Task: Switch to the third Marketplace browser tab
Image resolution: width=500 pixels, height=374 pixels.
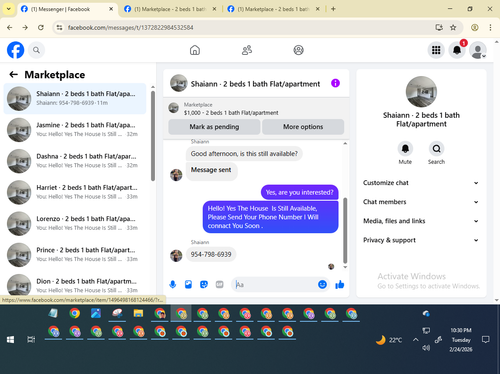Action: [273, 9]
